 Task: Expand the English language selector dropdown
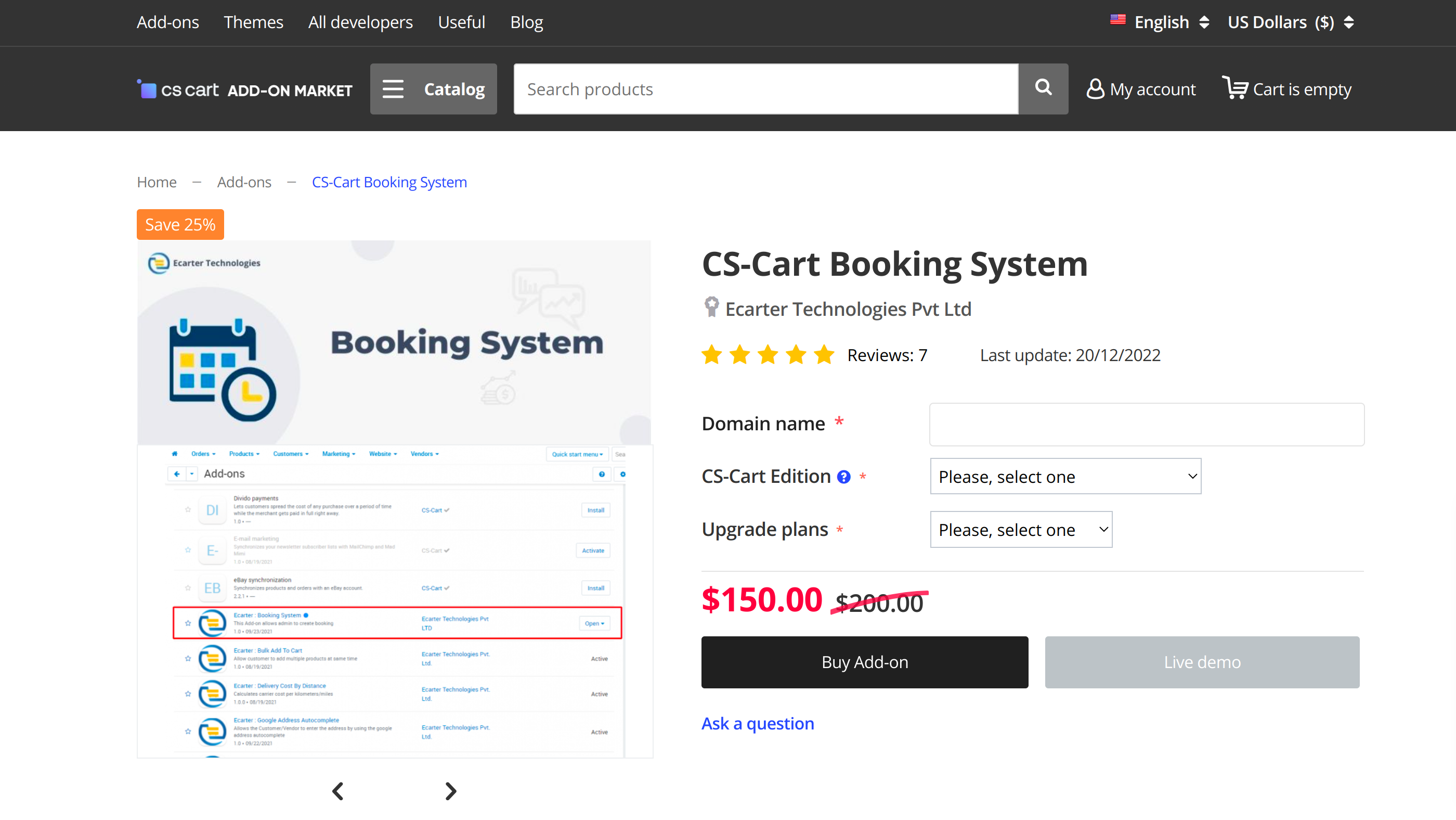click(1156, 22)
